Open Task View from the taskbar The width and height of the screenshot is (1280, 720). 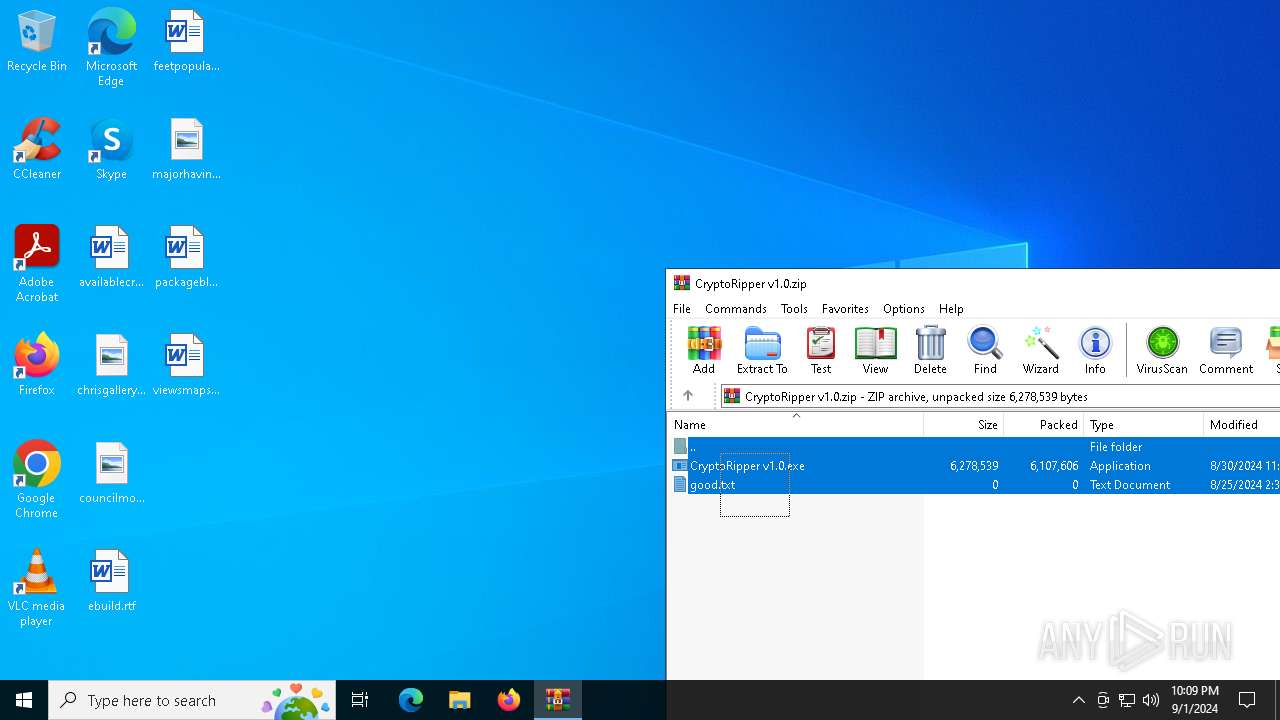(360, 700)
